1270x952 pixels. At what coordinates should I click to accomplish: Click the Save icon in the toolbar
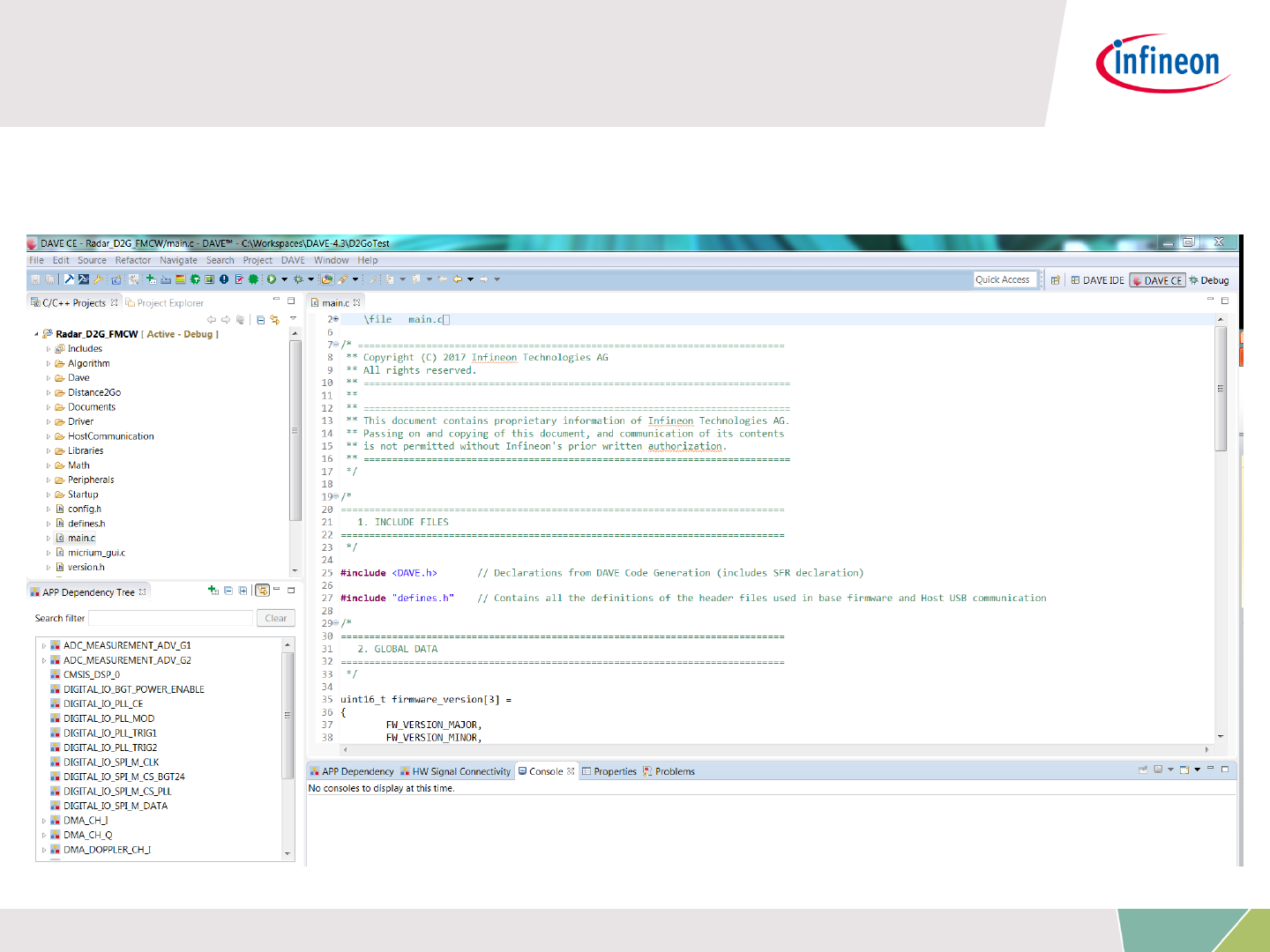[x=35, y=279]
